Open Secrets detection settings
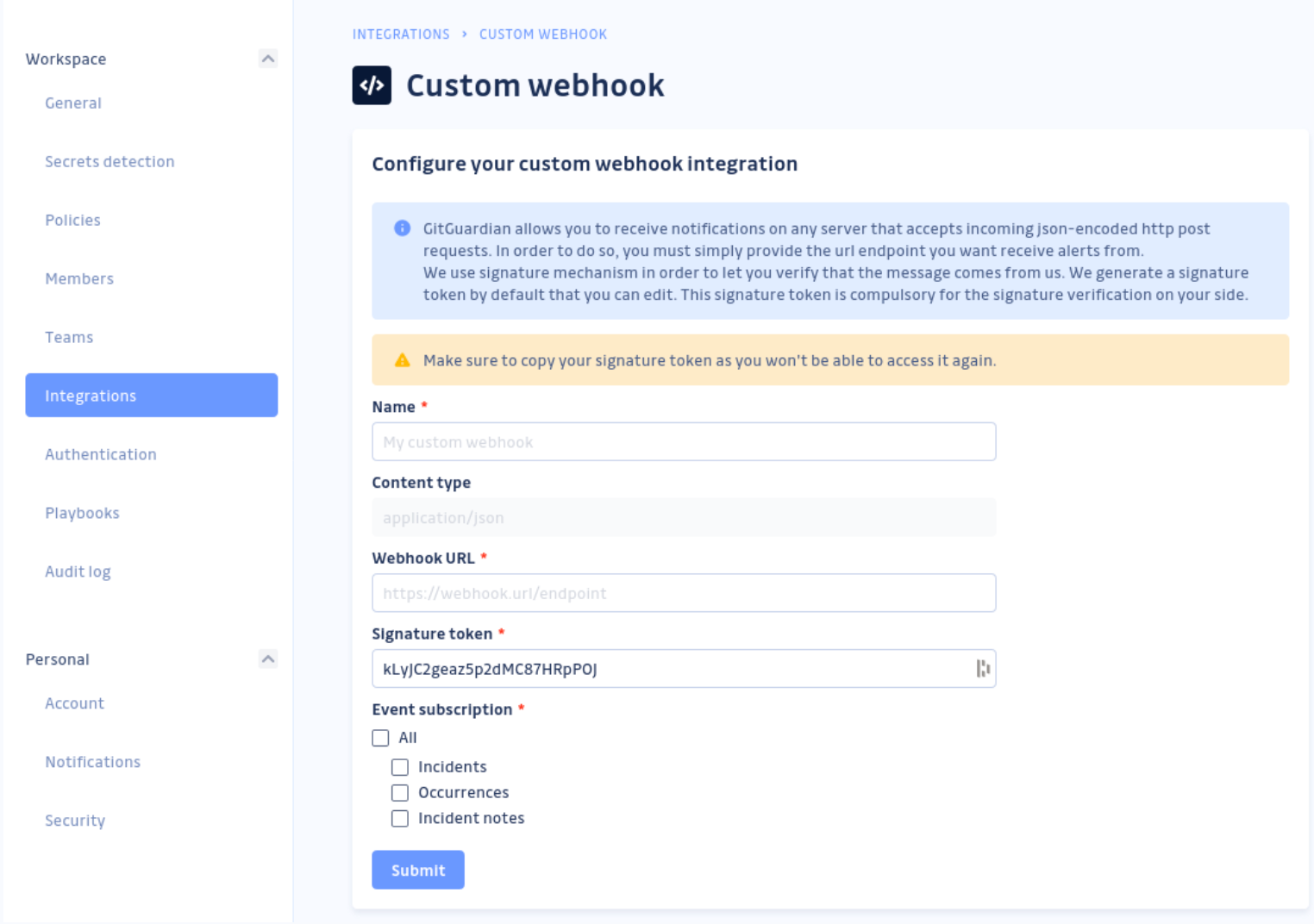 click(109, 161)
